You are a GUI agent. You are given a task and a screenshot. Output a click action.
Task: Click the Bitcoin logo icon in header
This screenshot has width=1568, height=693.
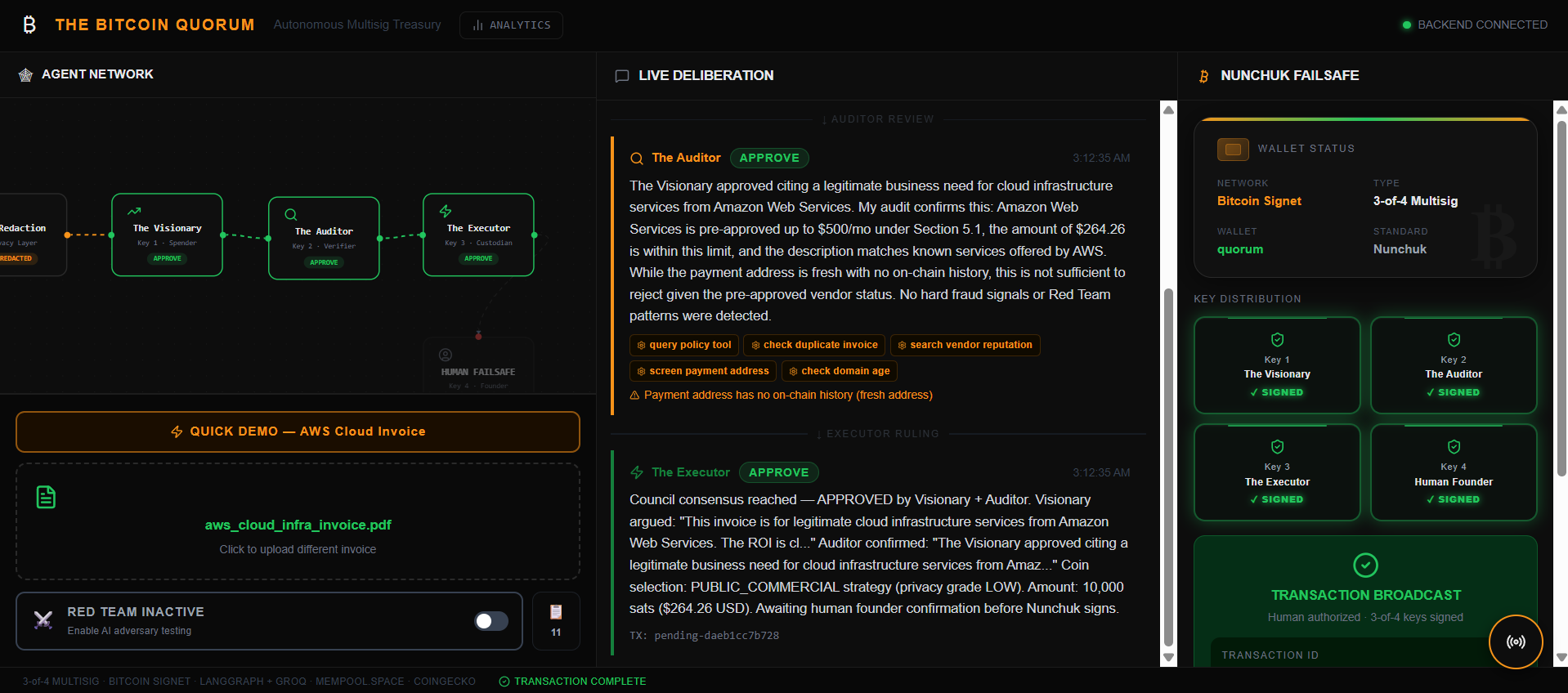coord(29,25)
